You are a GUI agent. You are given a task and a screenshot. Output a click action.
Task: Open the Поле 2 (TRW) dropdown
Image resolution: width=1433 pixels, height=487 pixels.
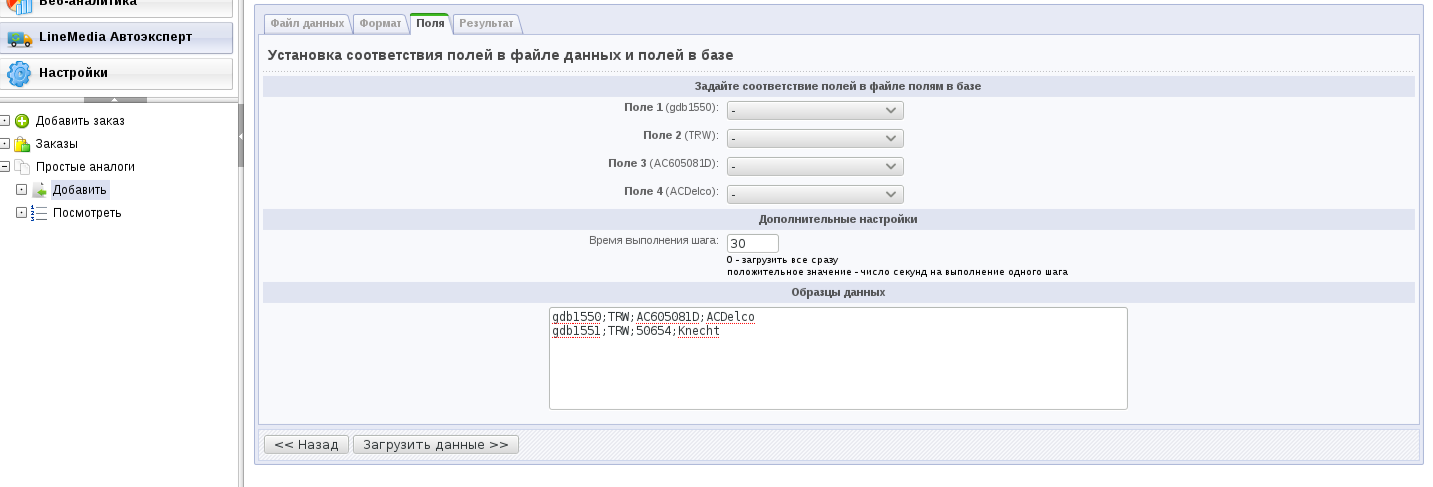tap(815, 139)
